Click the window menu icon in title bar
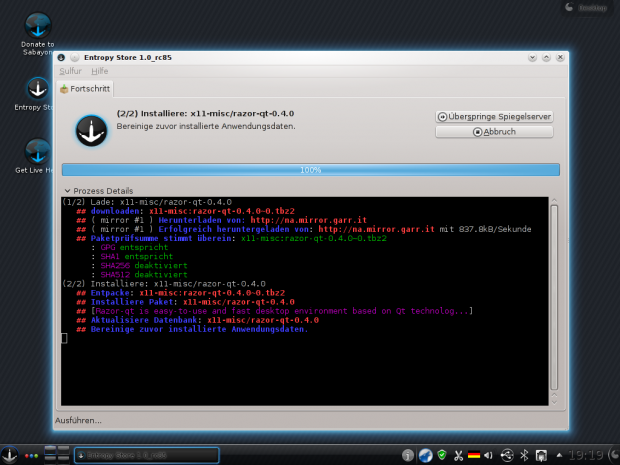The image size is (620, 465). tap(61, 58)
